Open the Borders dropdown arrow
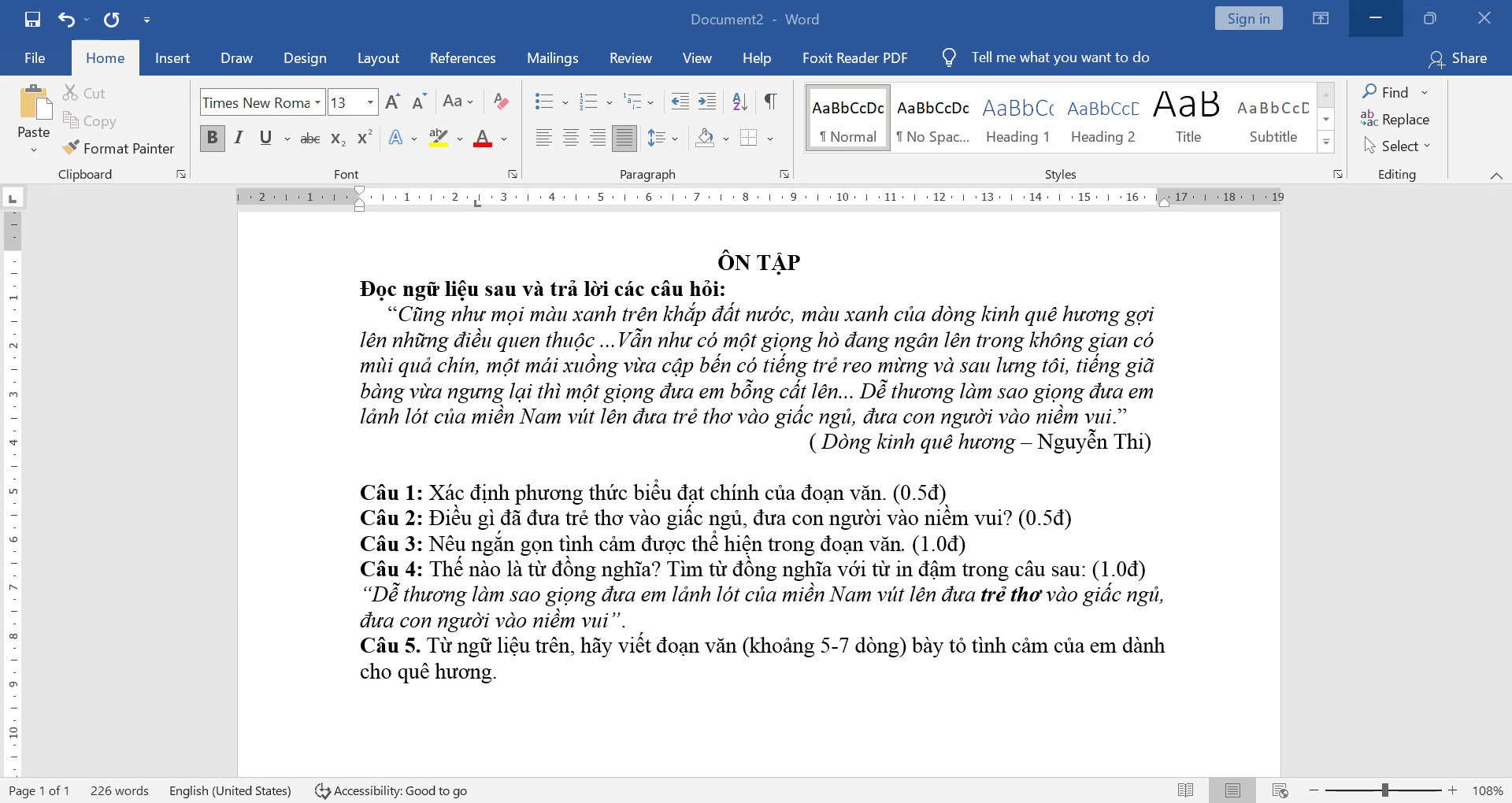Viewport: 1512px width, 803px height. tap(770, 139)
